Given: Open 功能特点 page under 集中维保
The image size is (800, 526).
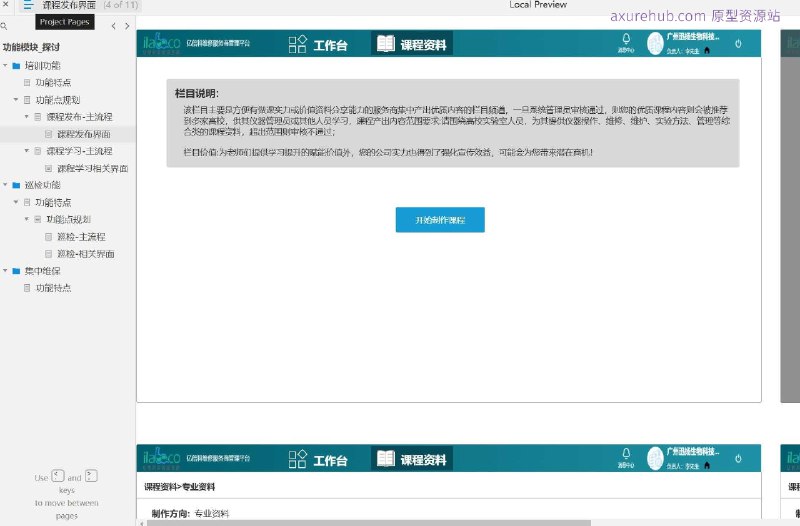Looking at the screenshot, I should click(53, 288).
